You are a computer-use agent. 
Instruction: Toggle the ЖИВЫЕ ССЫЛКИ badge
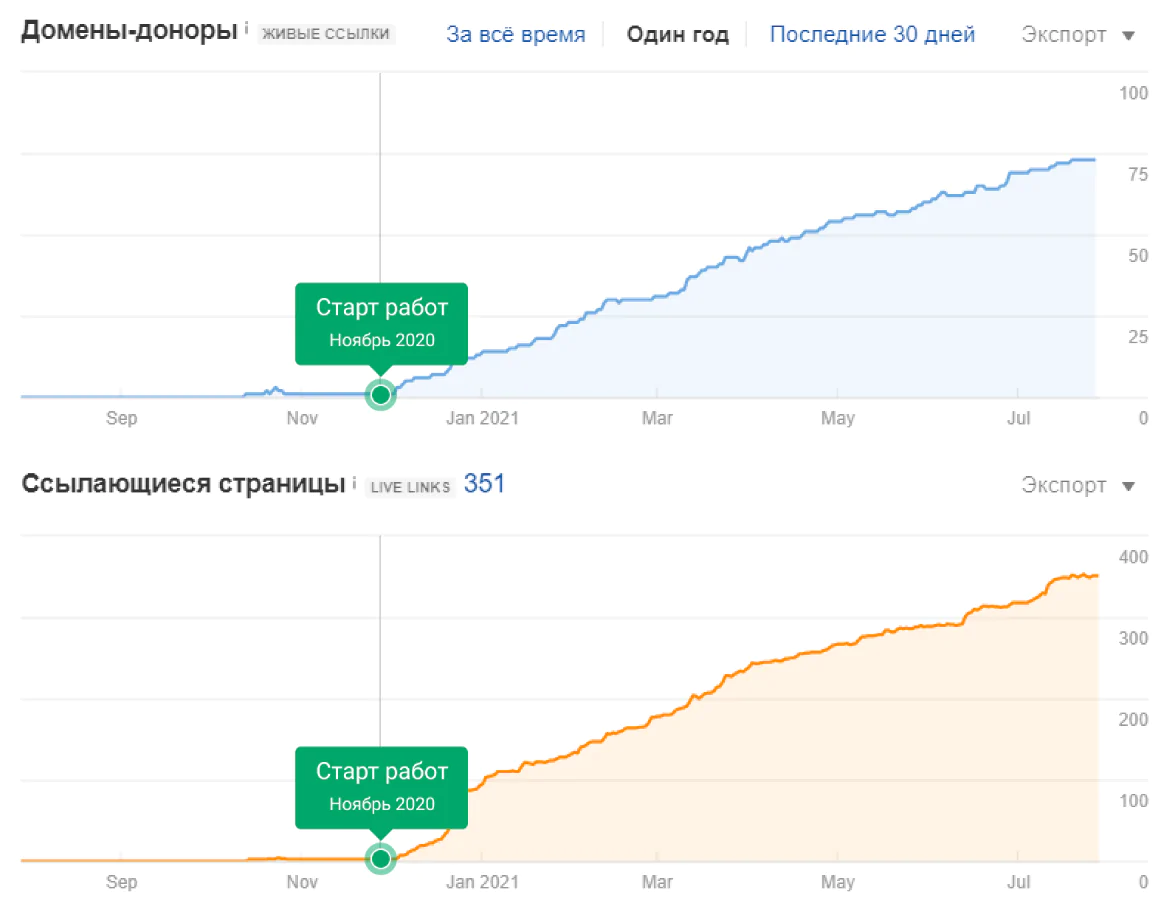coord(326,34)
